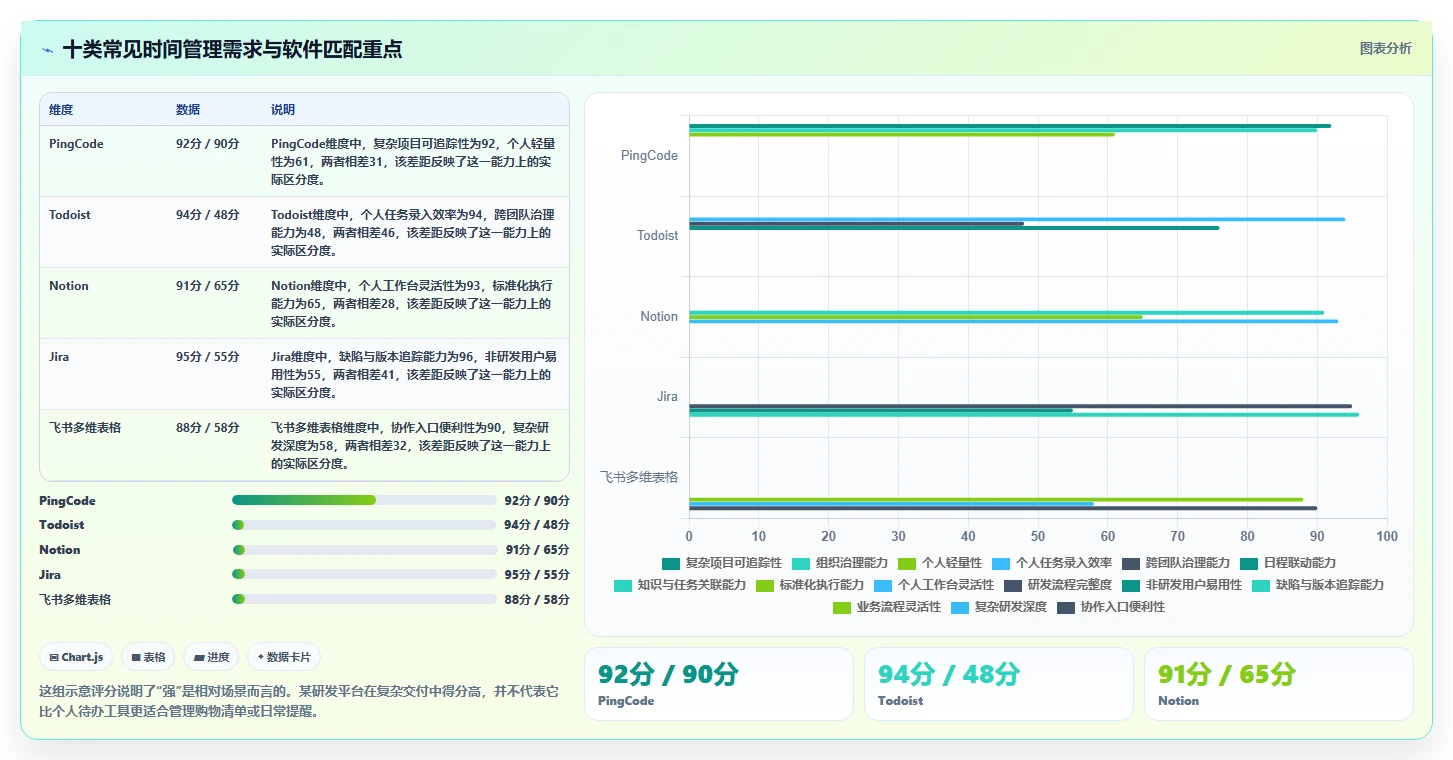
Task: Click the 业务流程灵活性 legend color swatch
Action: (841, 607)
